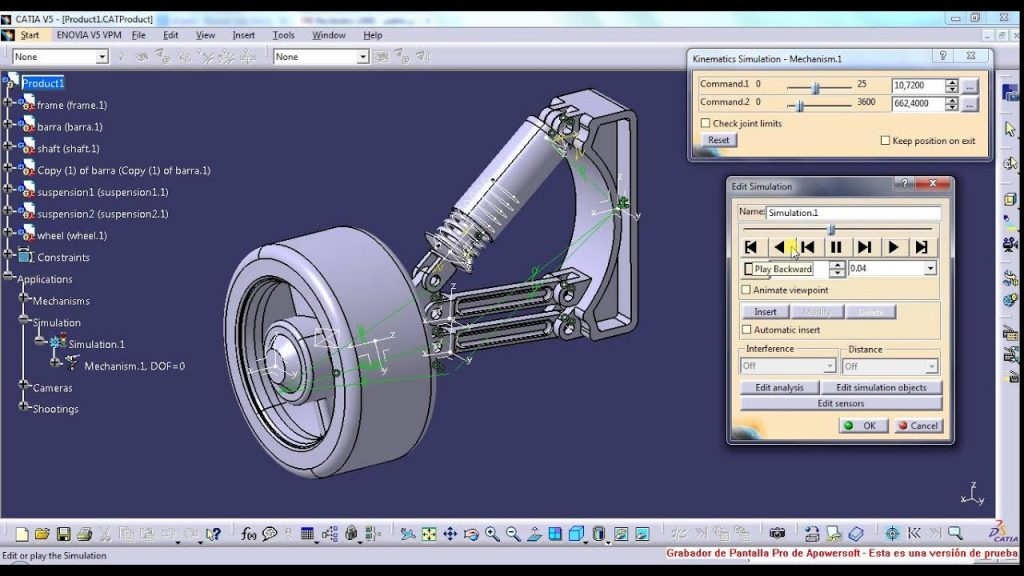Viewport: 1024px width, 576px height.
Task: Open the first None dropdown in toolbar
Action: (102, 57)
